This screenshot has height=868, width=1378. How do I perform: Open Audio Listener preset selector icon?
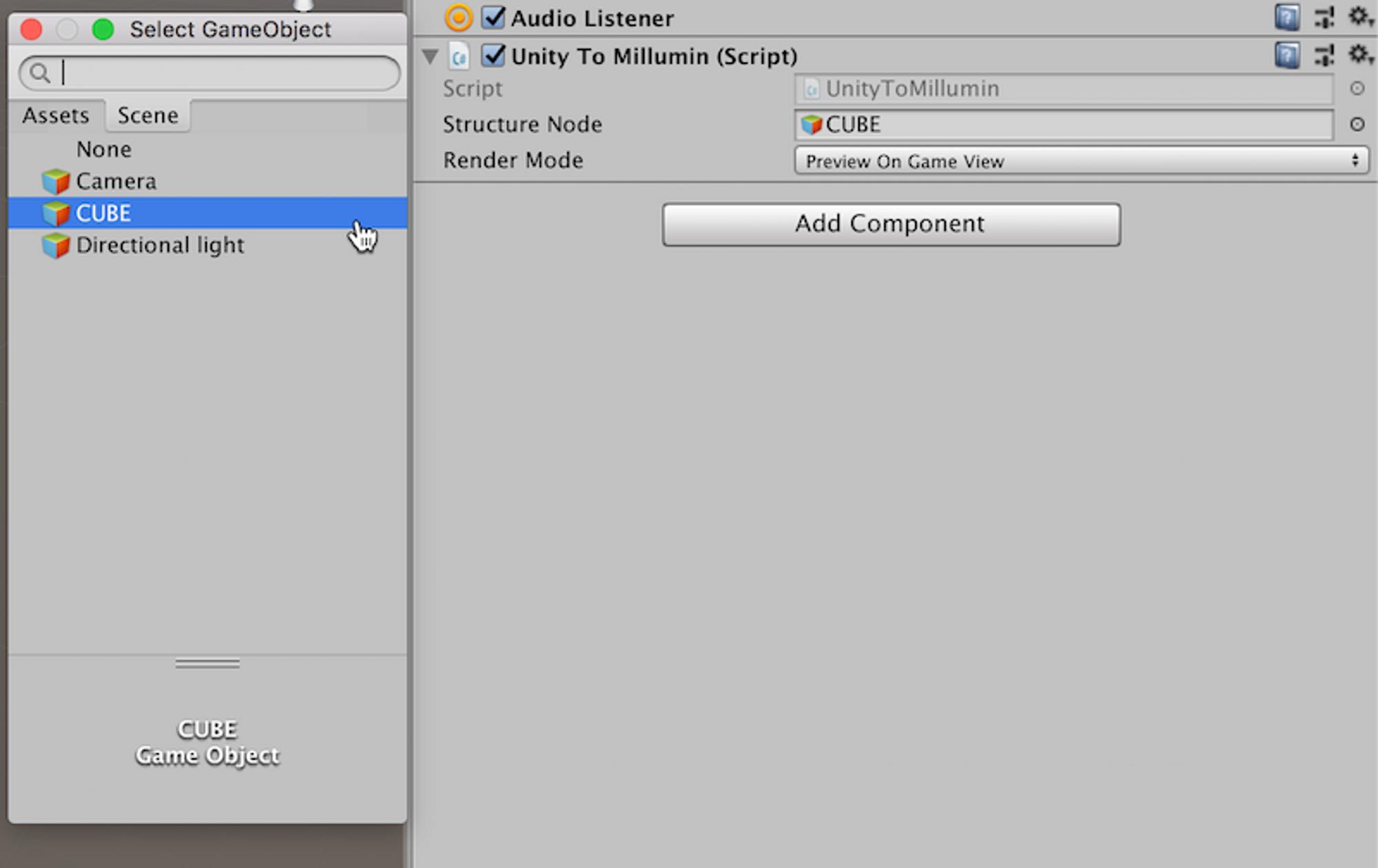[x=1324, y=17]
